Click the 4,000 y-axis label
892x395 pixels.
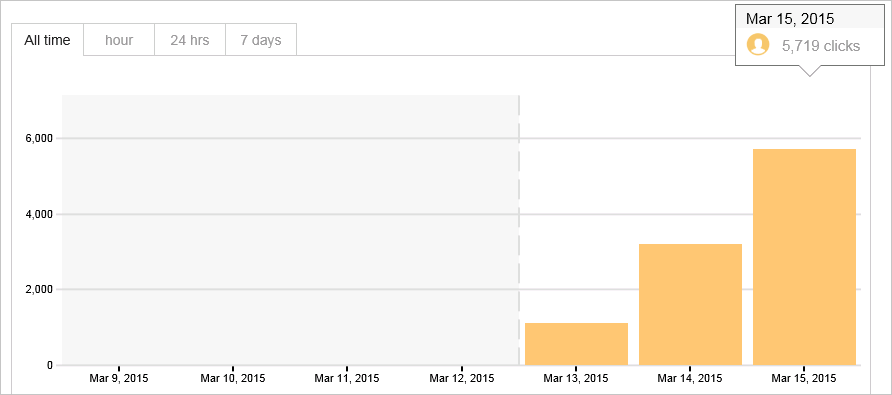[x=39, y=214]
